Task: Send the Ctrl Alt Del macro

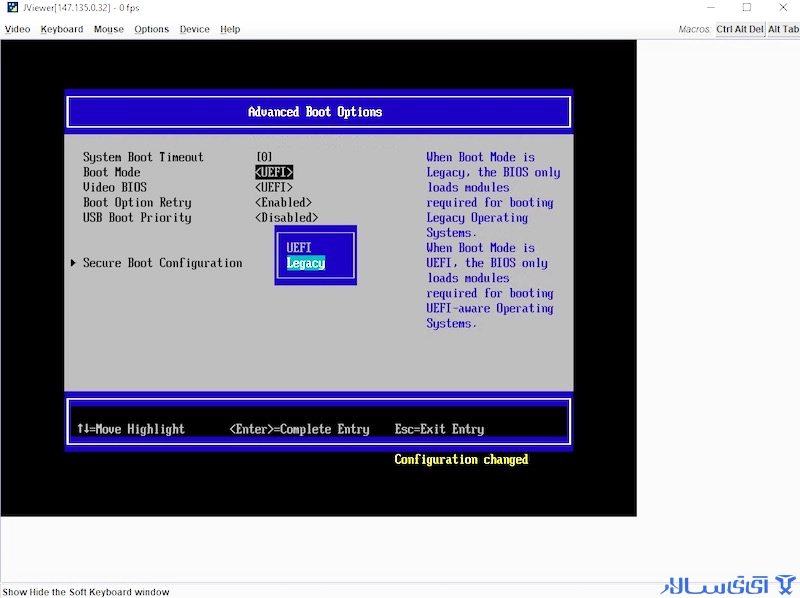Action: (740, 29)
